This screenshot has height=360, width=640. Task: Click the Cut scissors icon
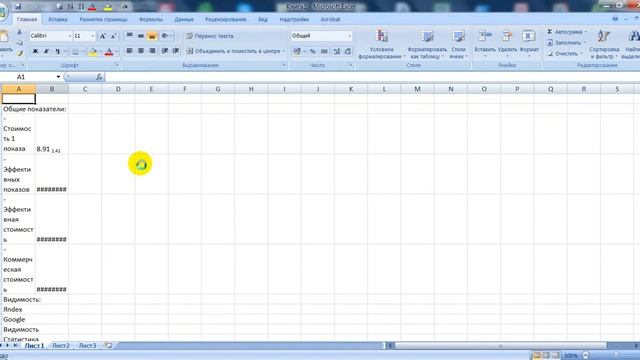point(19,33)
